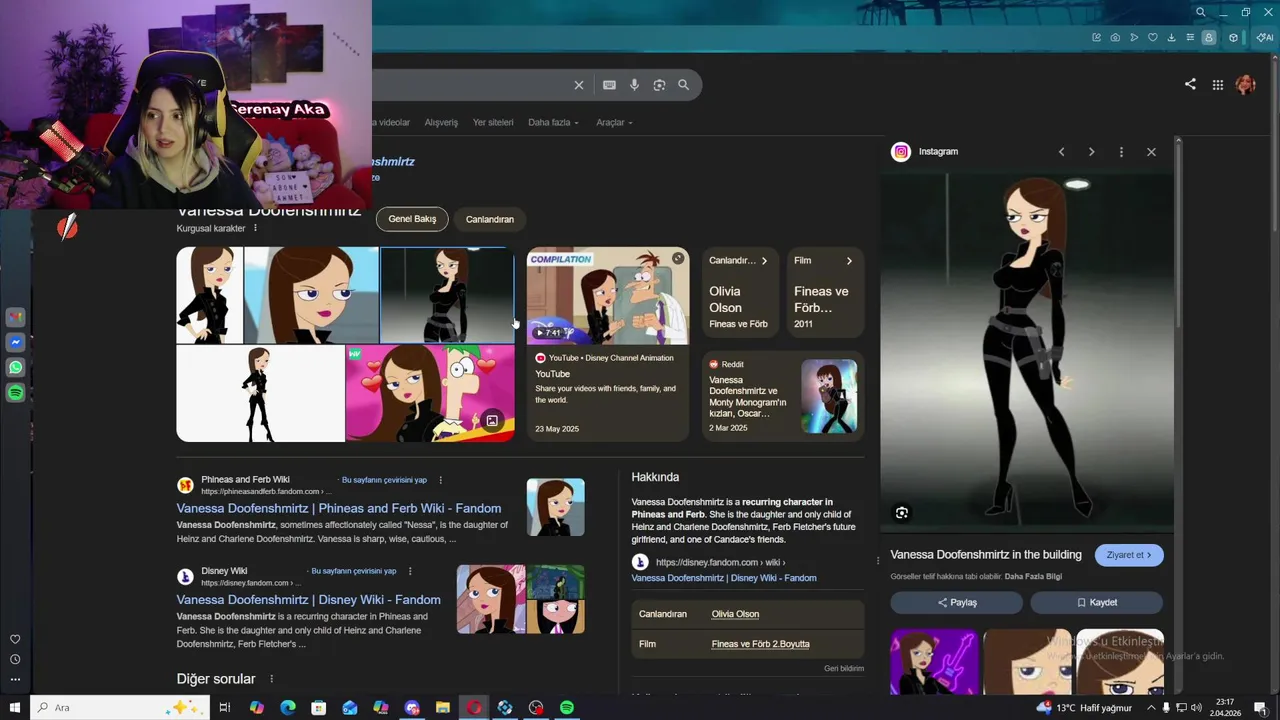The image size is (1280, 720).
Task: Click the Olivia Olson link
Action: pyautogui.click(x=735, y=614)
